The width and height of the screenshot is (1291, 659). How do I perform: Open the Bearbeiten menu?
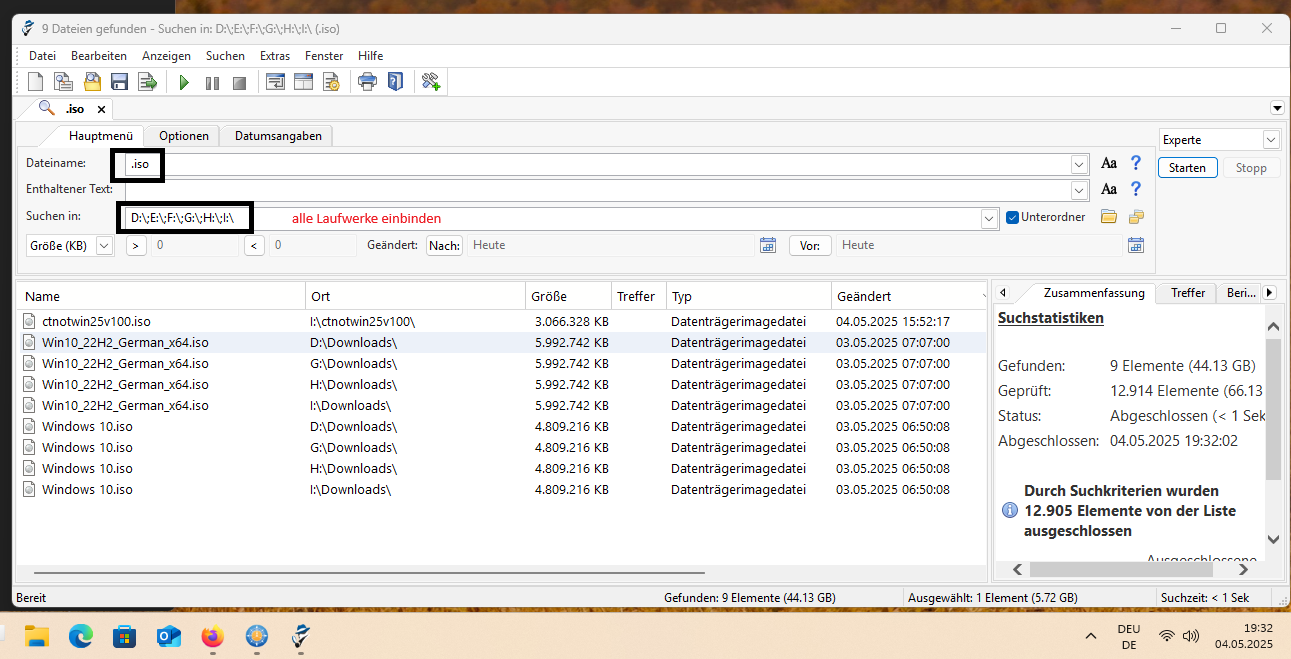99,56
